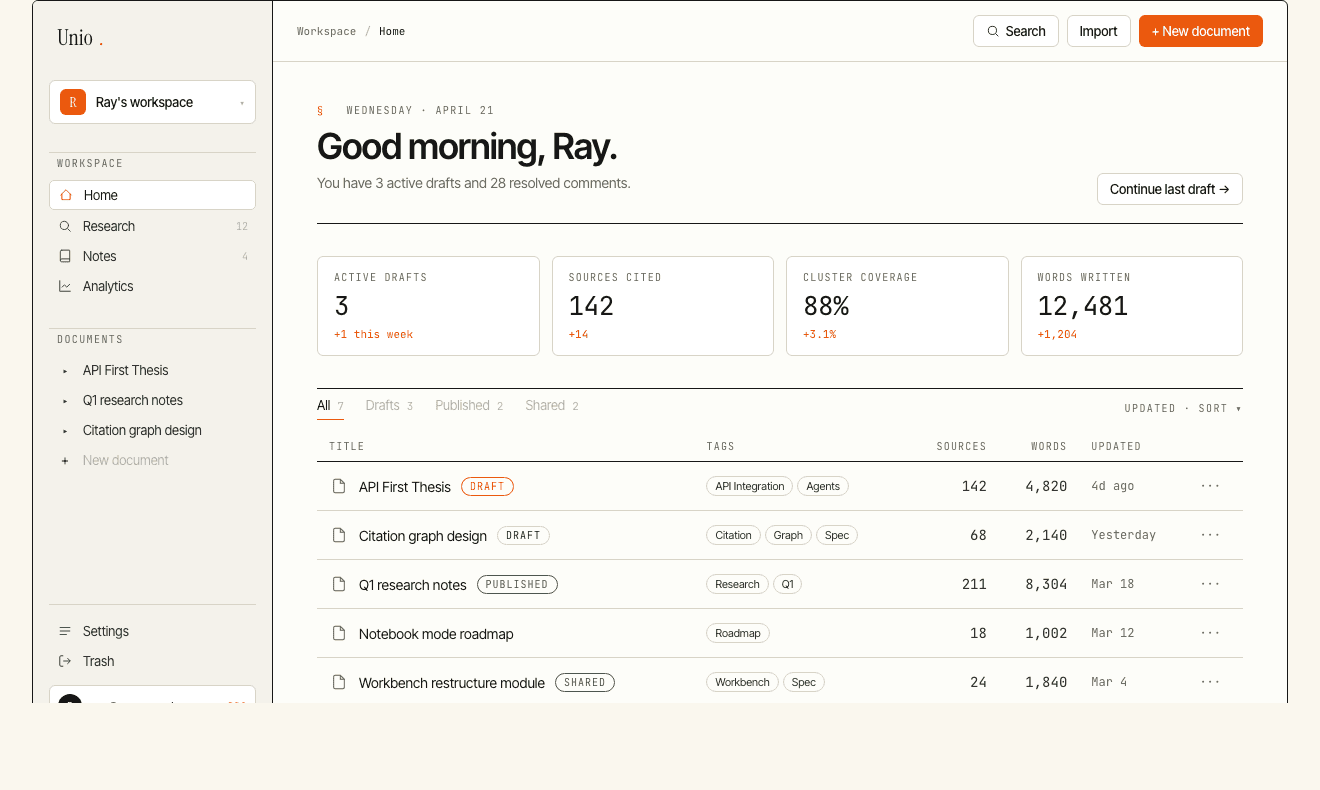Screen dimensions: 1320x790
Task: Click the document icon beside Citation graph design row
Action: click(x=339, y=535)
